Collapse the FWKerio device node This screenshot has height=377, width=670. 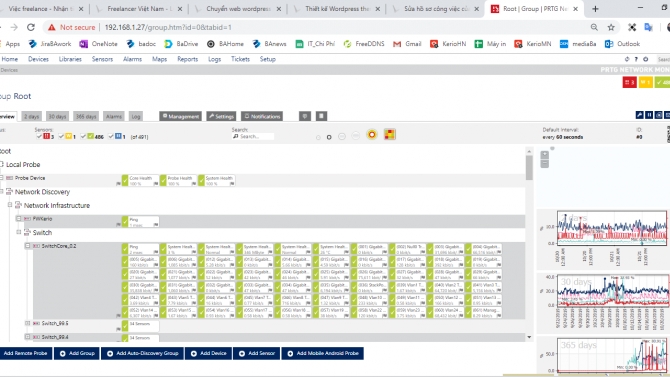coord(19,218)
